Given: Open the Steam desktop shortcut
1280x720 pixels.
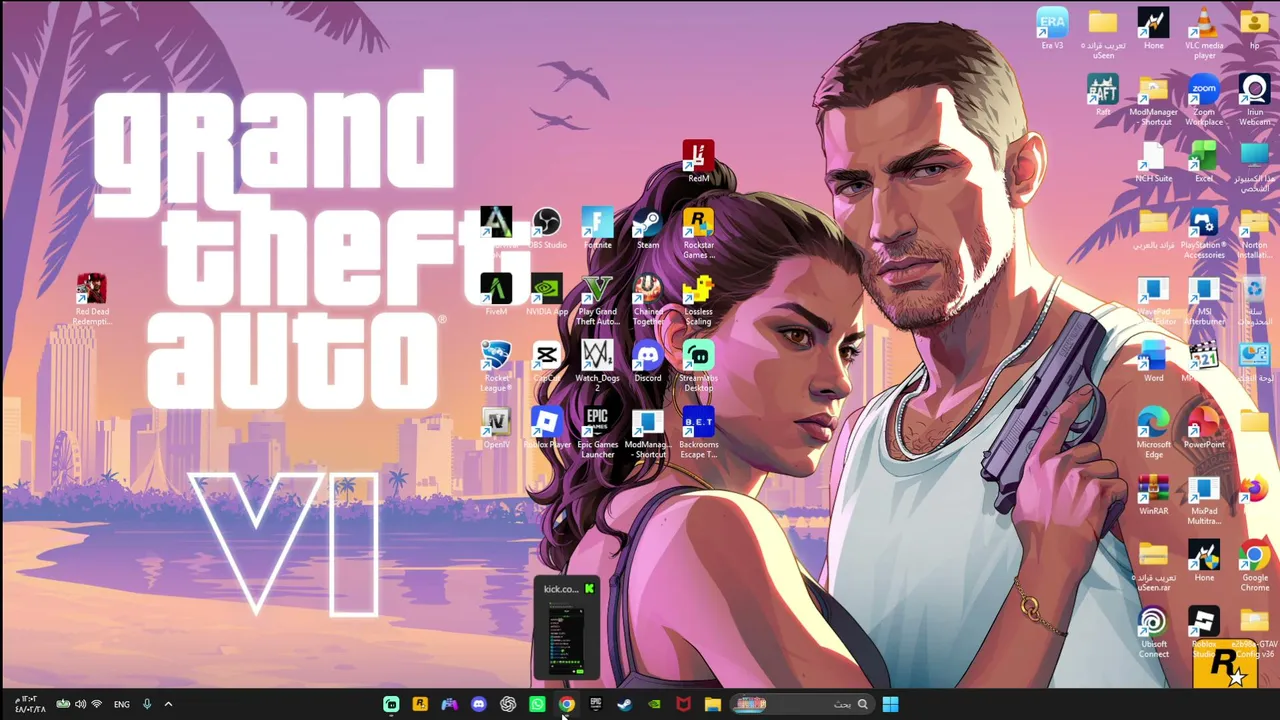Looking at the screenshot, I should (x=648, y=229).
